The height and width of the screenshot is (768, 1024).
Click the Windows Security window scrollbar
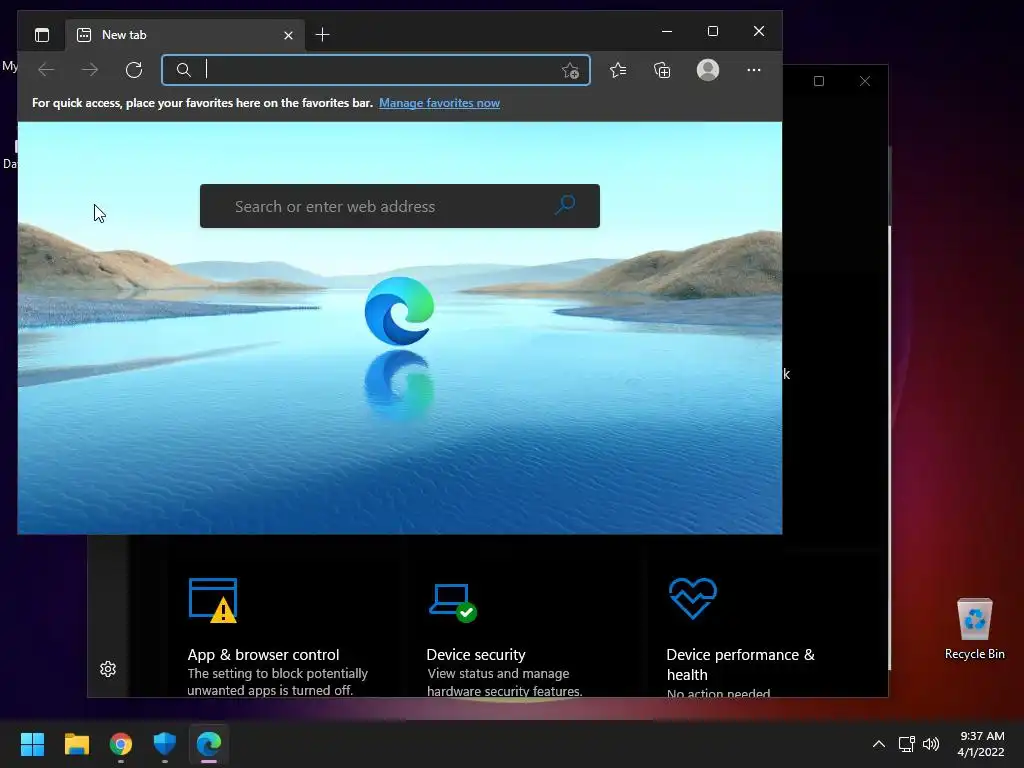[889, 447]
